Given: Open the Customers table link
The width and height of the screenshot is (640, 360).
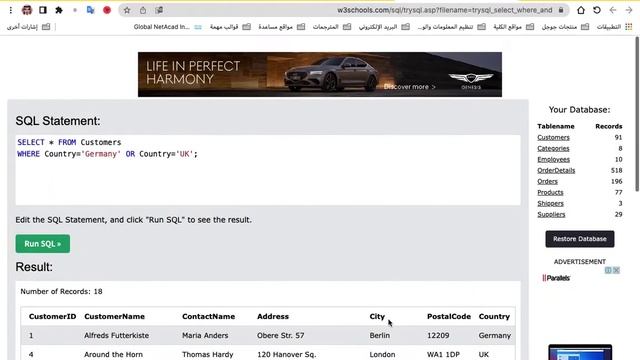Looking at the screenshot, I should point(553,138).
